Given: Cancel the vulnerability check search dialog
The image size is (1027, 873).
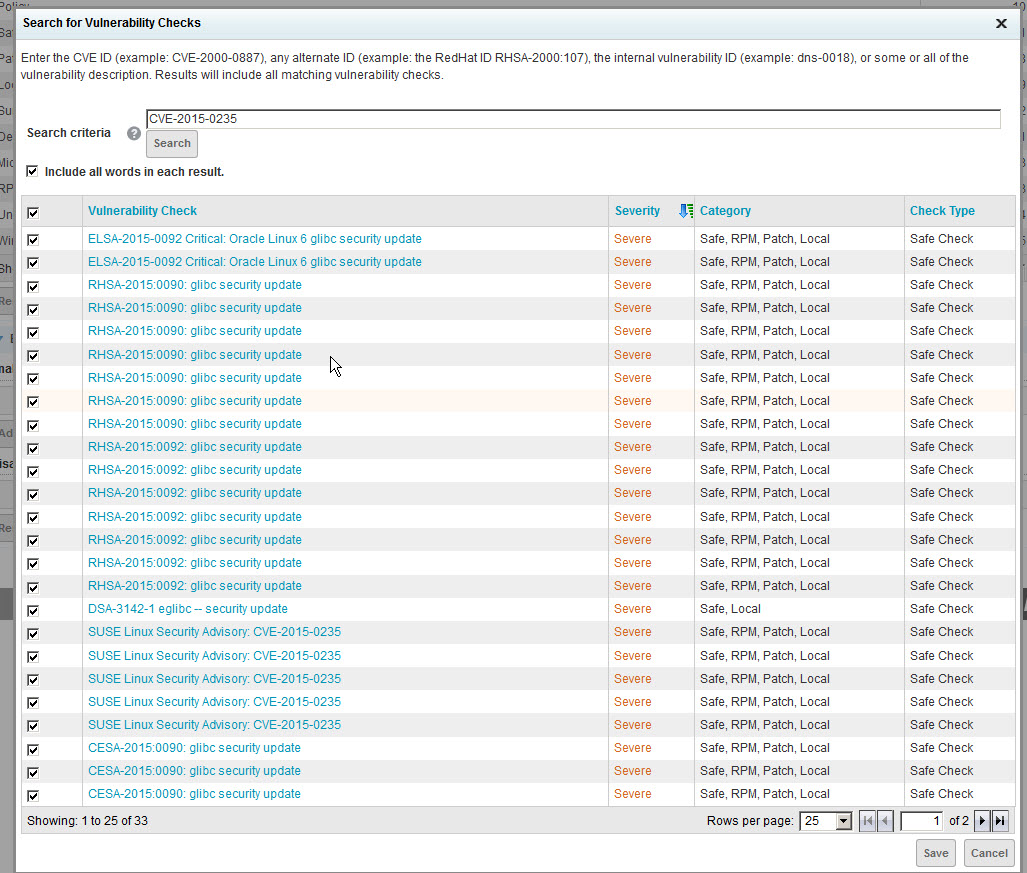Looking at the screenshot, I should pos(989,853).
